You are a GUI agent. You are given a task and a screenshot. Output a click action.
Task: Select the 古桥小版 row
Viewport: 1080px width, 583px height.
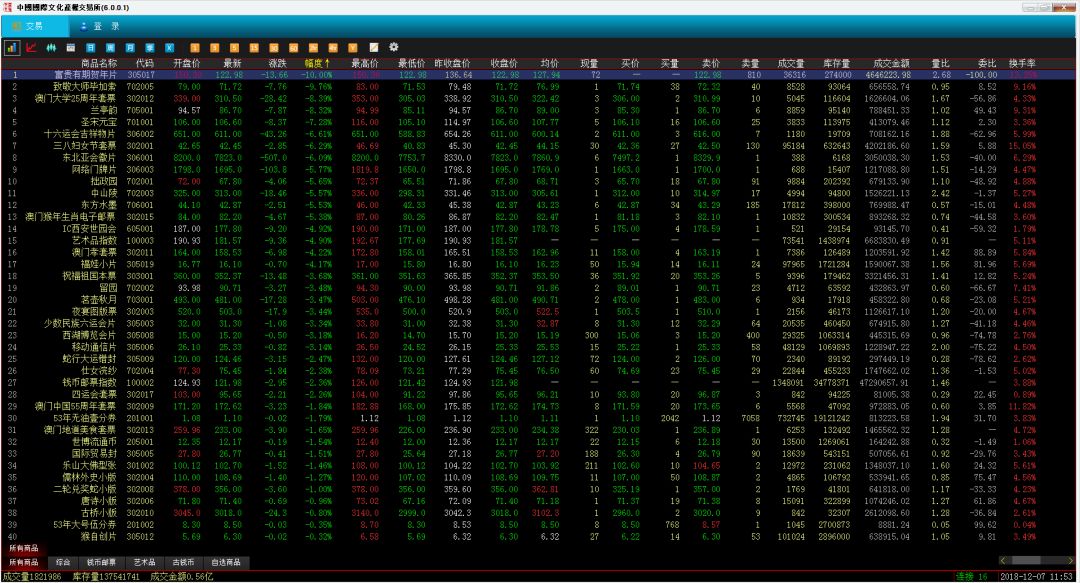pos(537,513)
